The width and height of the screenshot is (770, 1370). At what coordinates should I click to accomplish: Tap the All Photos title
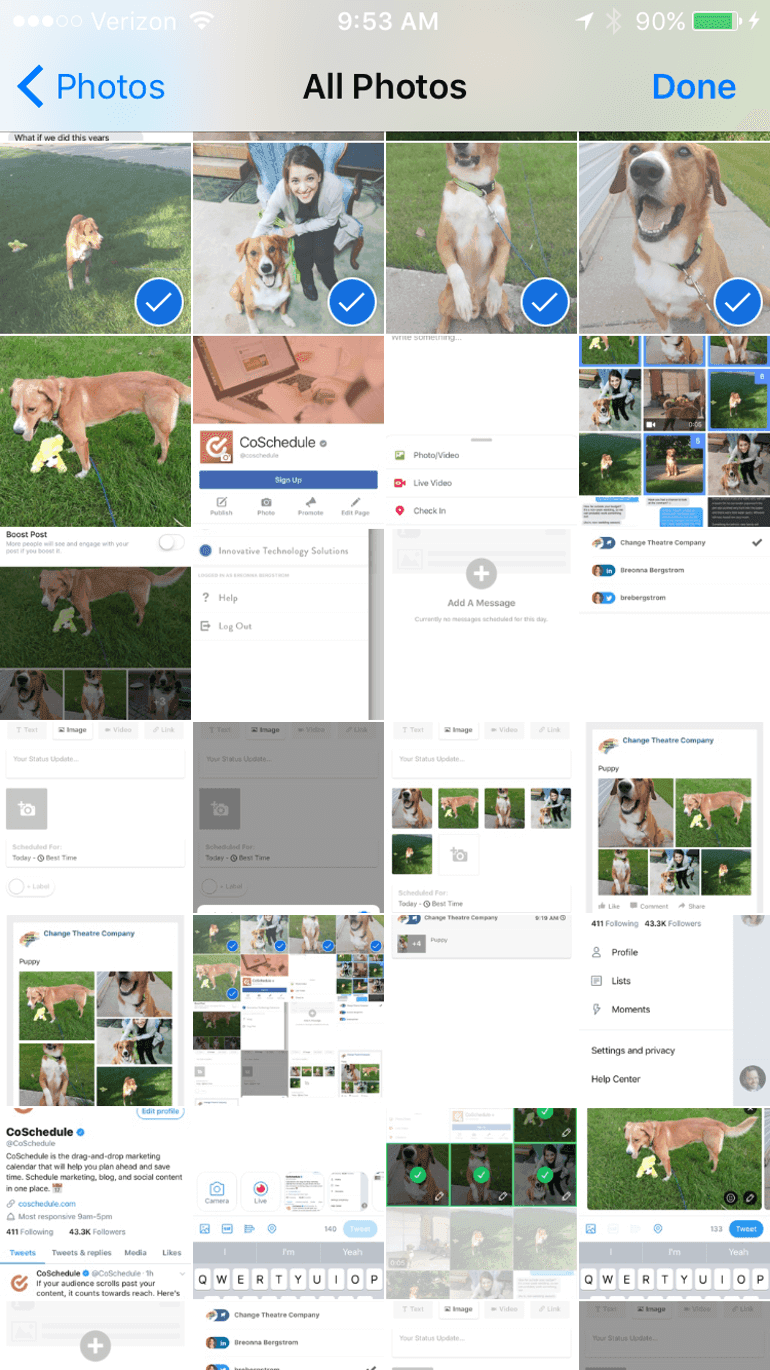click(385, 87)
